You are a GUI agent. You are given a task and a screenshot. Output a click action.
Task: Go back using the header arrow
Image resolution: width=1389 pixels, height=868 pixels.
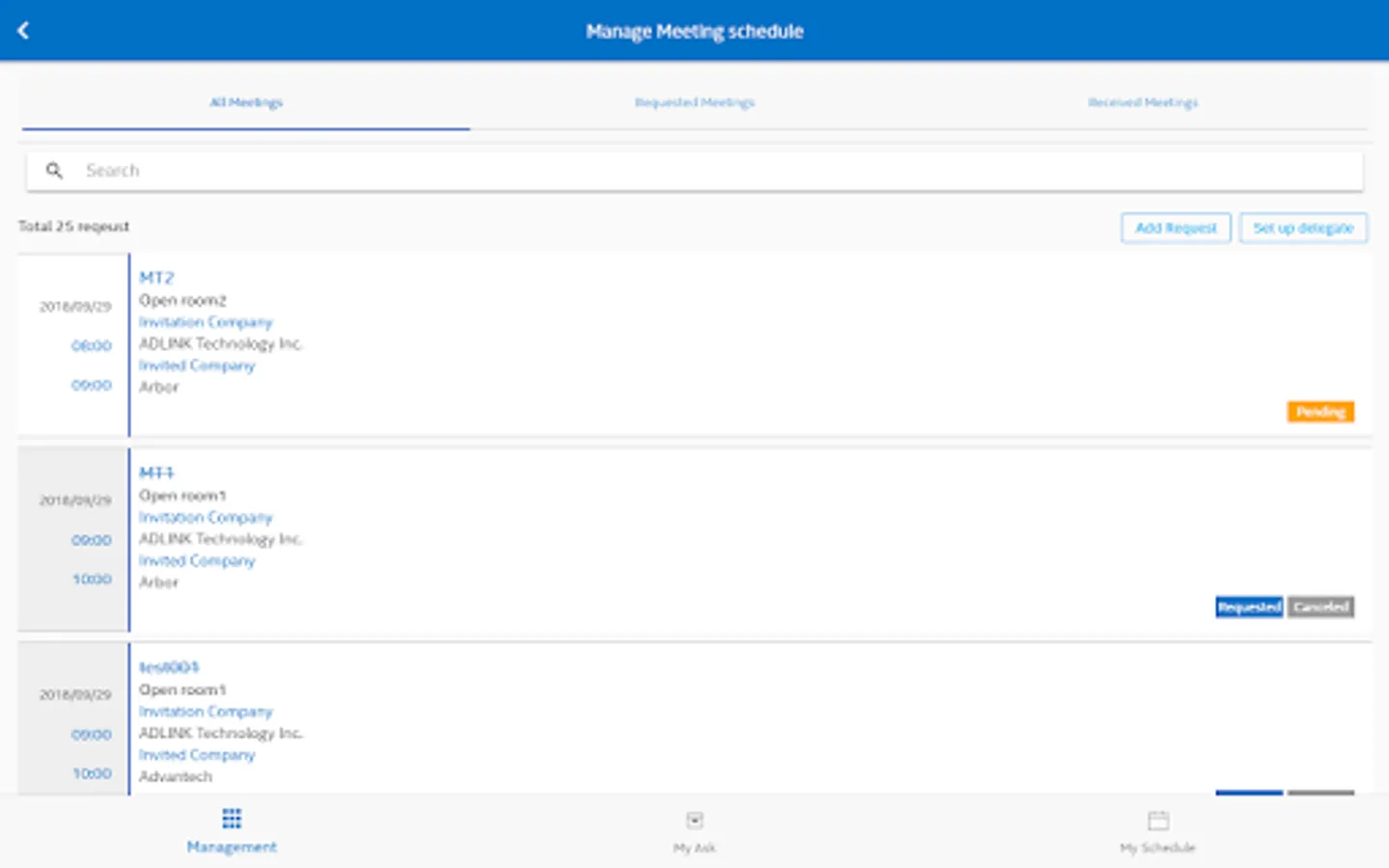(x=23, y=31)
